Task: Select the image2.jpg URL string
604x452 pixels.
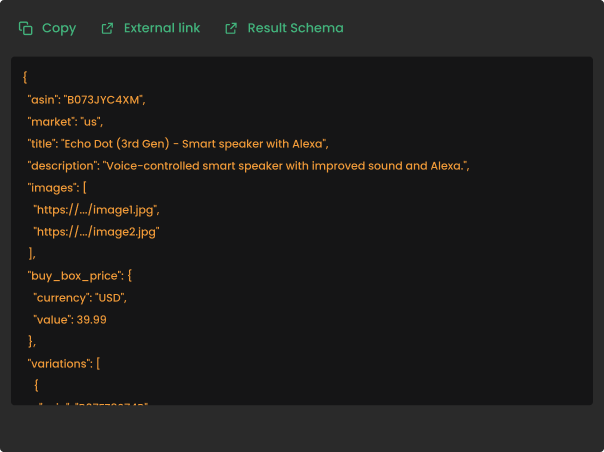Action: click(x=97, y=231)
